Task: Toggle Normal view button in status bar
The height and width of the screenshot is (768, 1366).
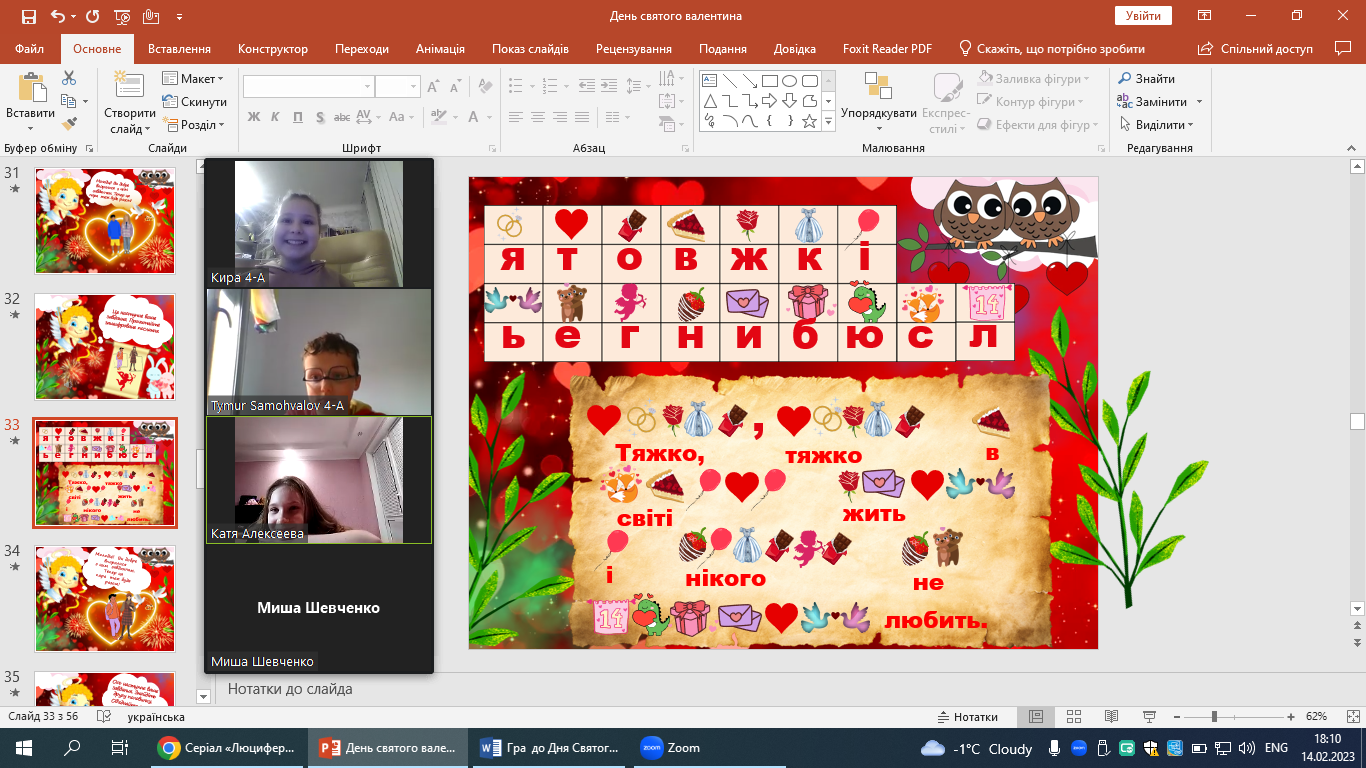Action: pyautogui.click(x=1036, y=717)
